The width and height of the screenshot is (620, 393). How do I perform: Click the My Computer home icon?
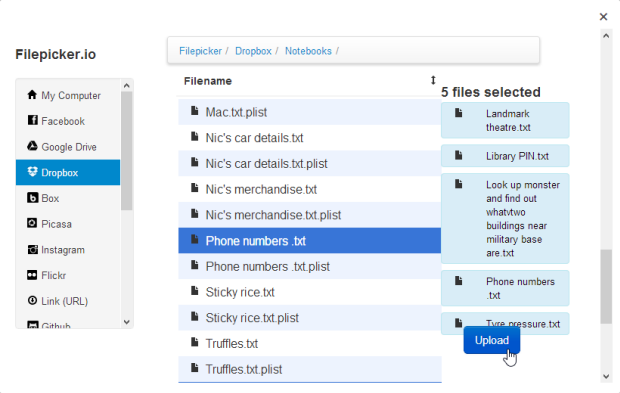click(x=32, y=94)
